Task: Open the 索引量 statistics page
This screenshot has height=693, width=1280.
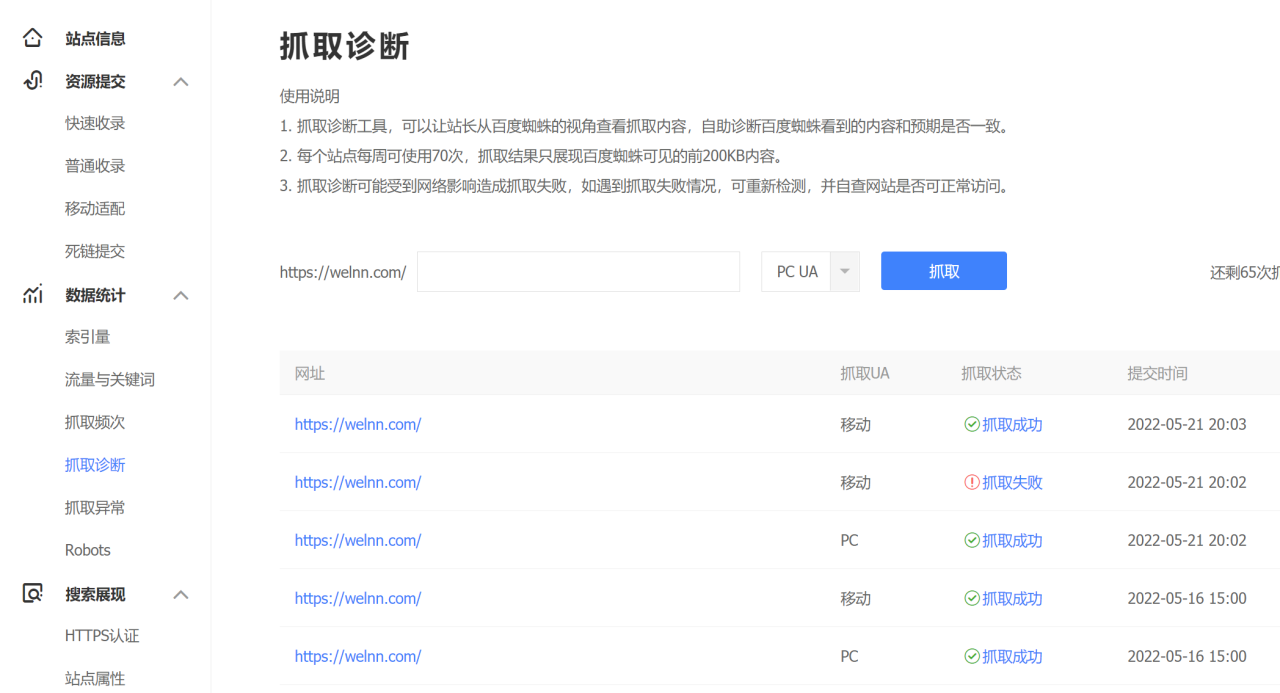Action: [87, 336]
